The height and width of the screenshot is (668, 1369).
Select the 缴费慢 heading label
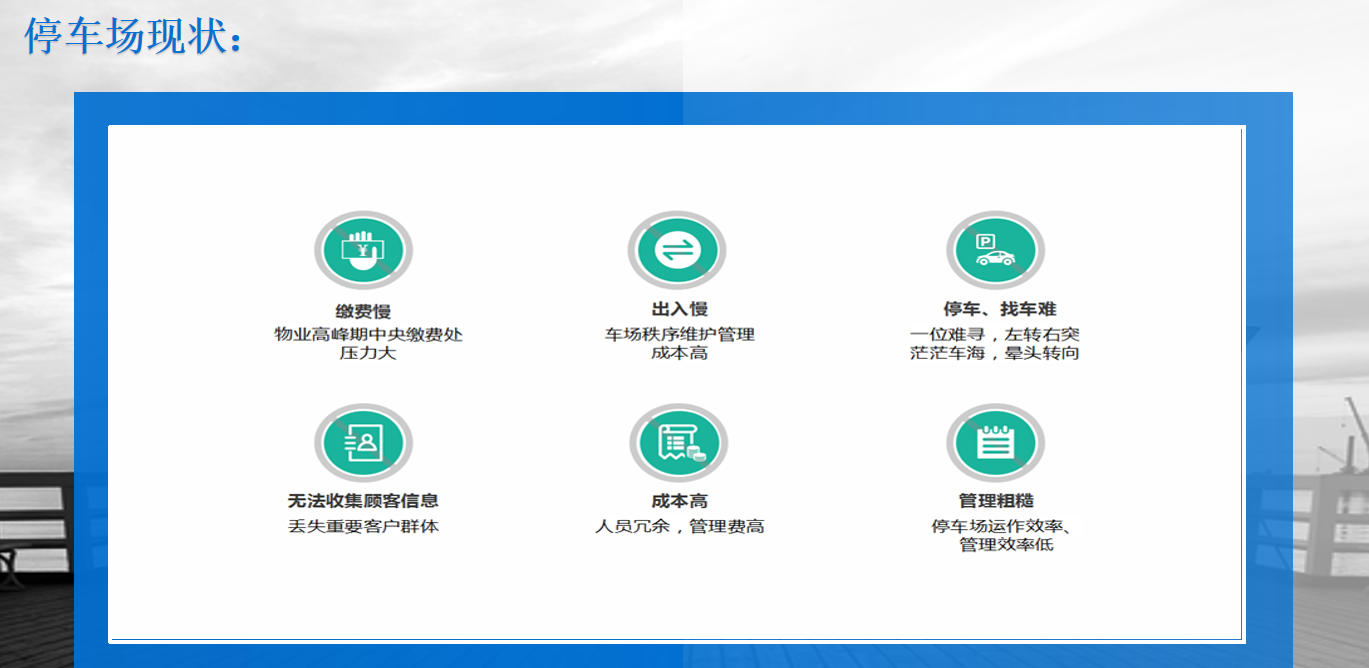click(363, 309)
